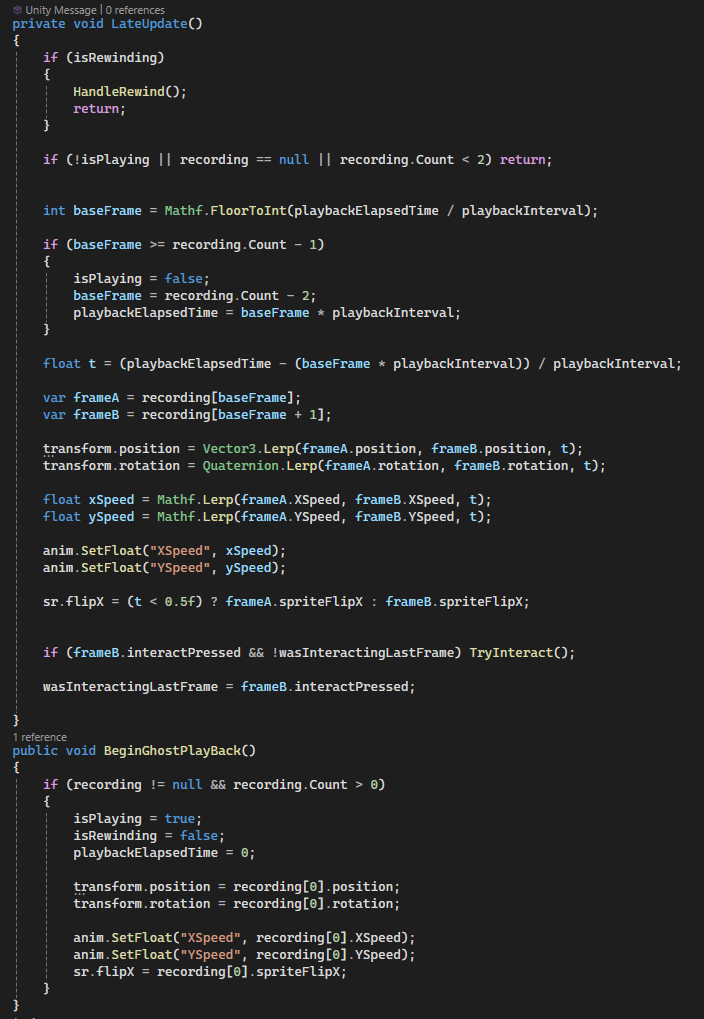704x1019 pixels.
Task: Open the "1 reference" CodeLens link
Action: pos(39,737)
